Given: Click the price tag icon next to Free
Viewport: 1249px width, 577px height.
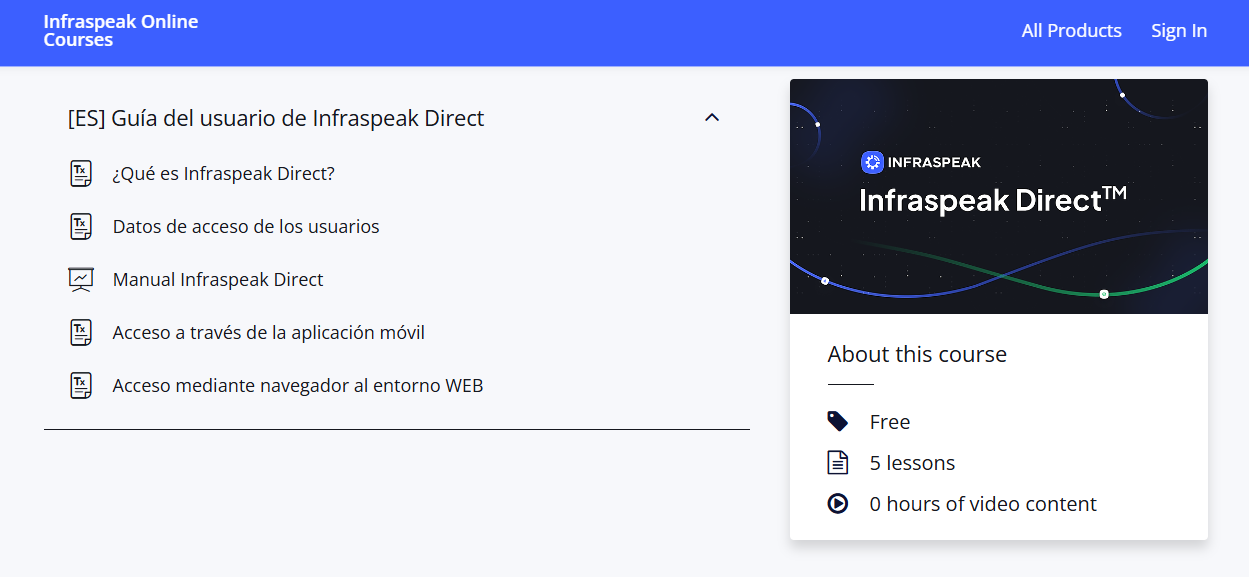Looking at the screenshot, I should (x=838, y=421).
